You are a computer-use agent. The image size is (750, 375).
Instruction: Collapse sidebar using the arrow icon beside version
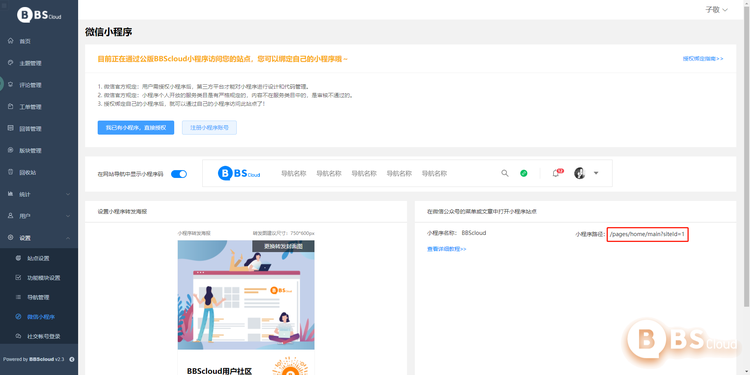tap(72, 359)
